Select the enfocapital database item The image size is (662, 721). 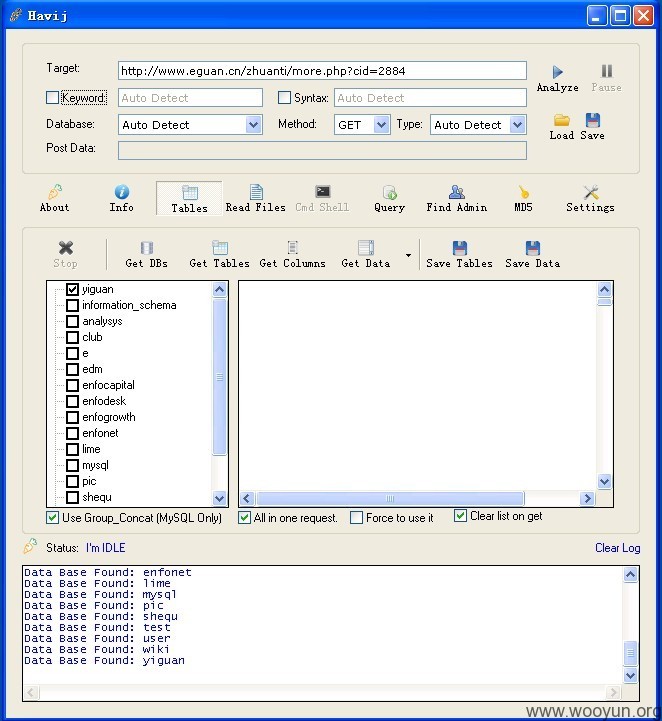(x=108, y=385)
